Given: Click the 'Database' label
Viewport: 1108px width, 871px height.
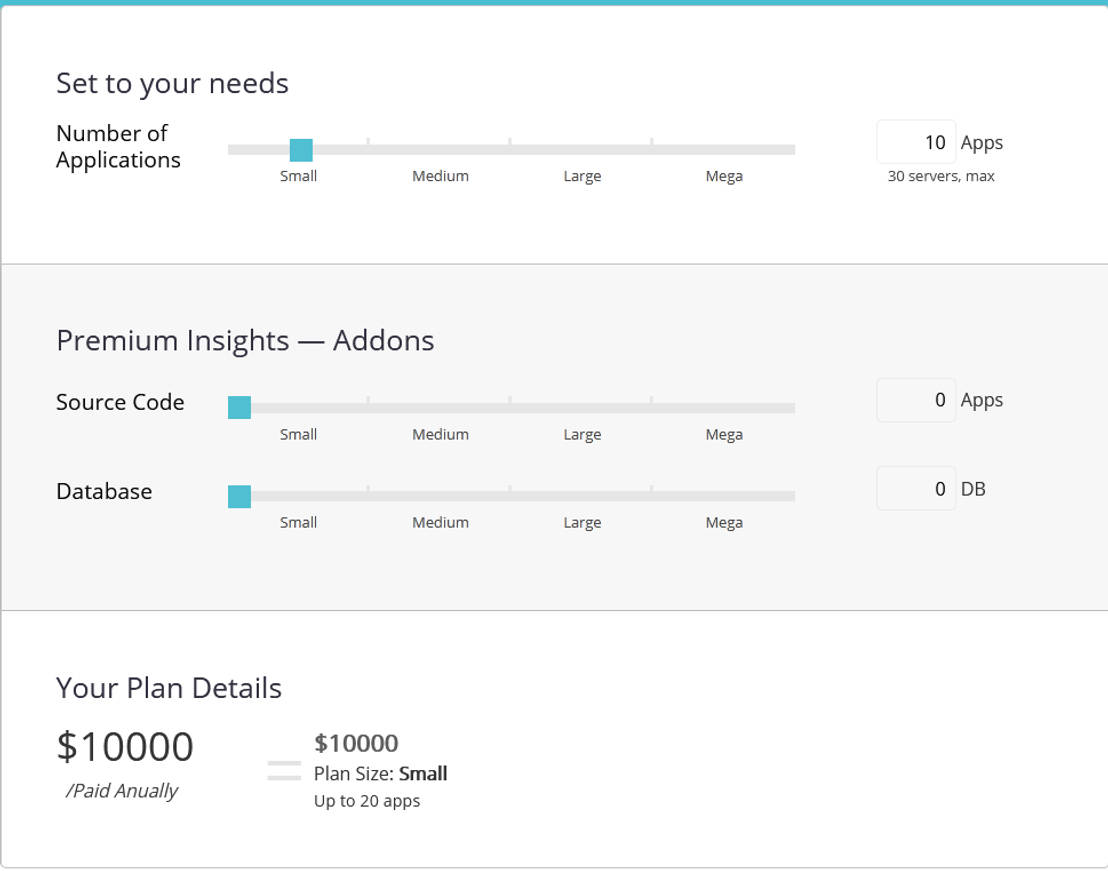Looking at the screenshot, I should (104, 491).
